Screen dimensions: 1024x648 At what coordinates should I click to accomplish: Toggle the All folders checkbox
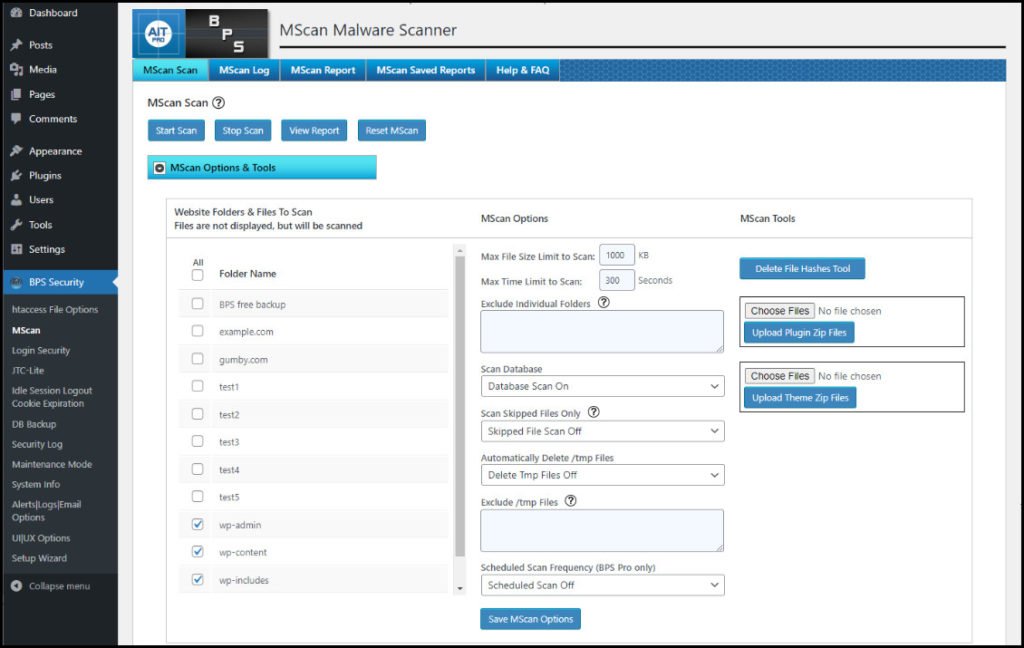click(x=197, y=275)
